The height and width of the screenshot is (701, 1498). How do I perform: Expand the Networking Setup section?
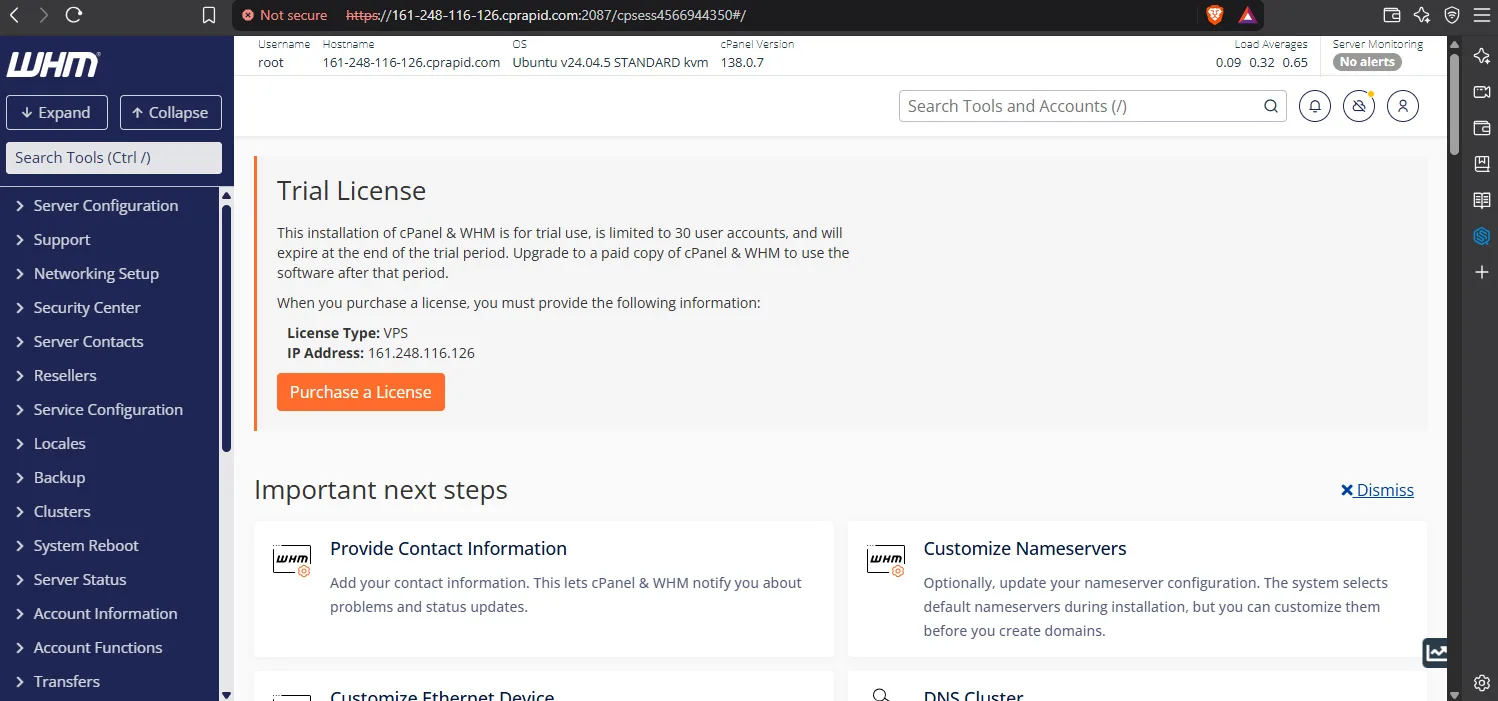pos(96,274)
